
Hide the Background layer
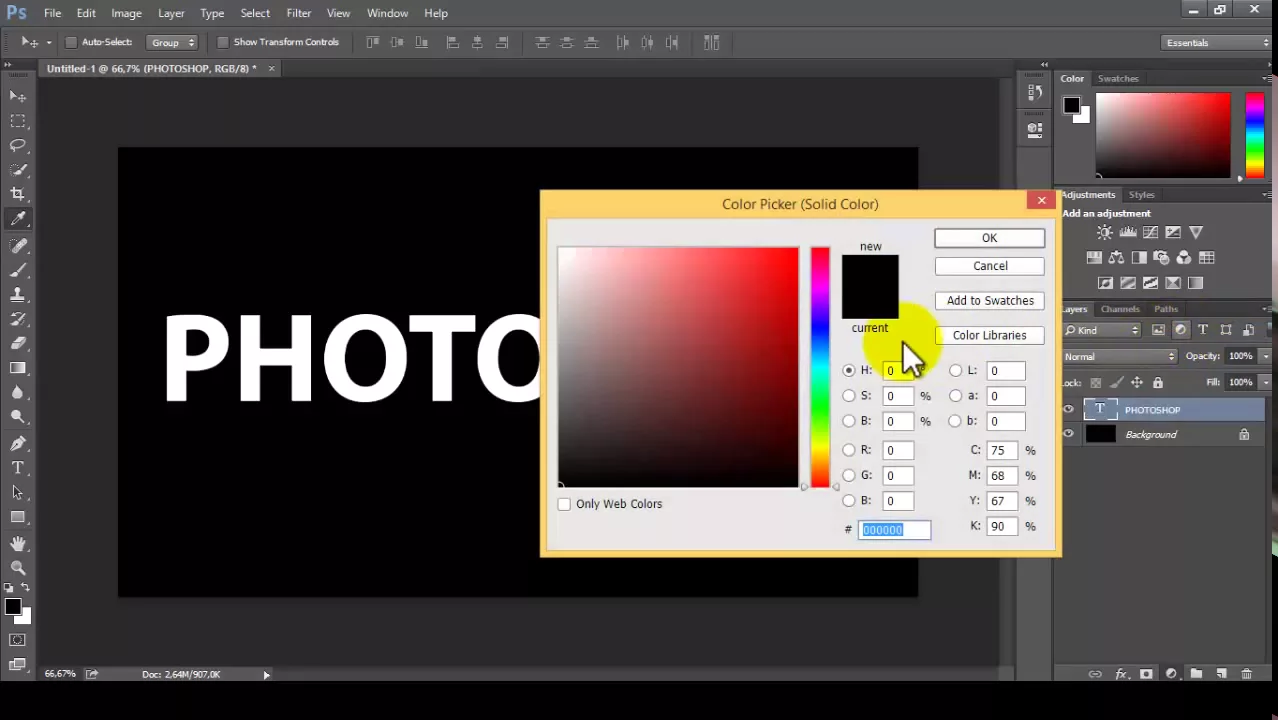click(1068, 434)
